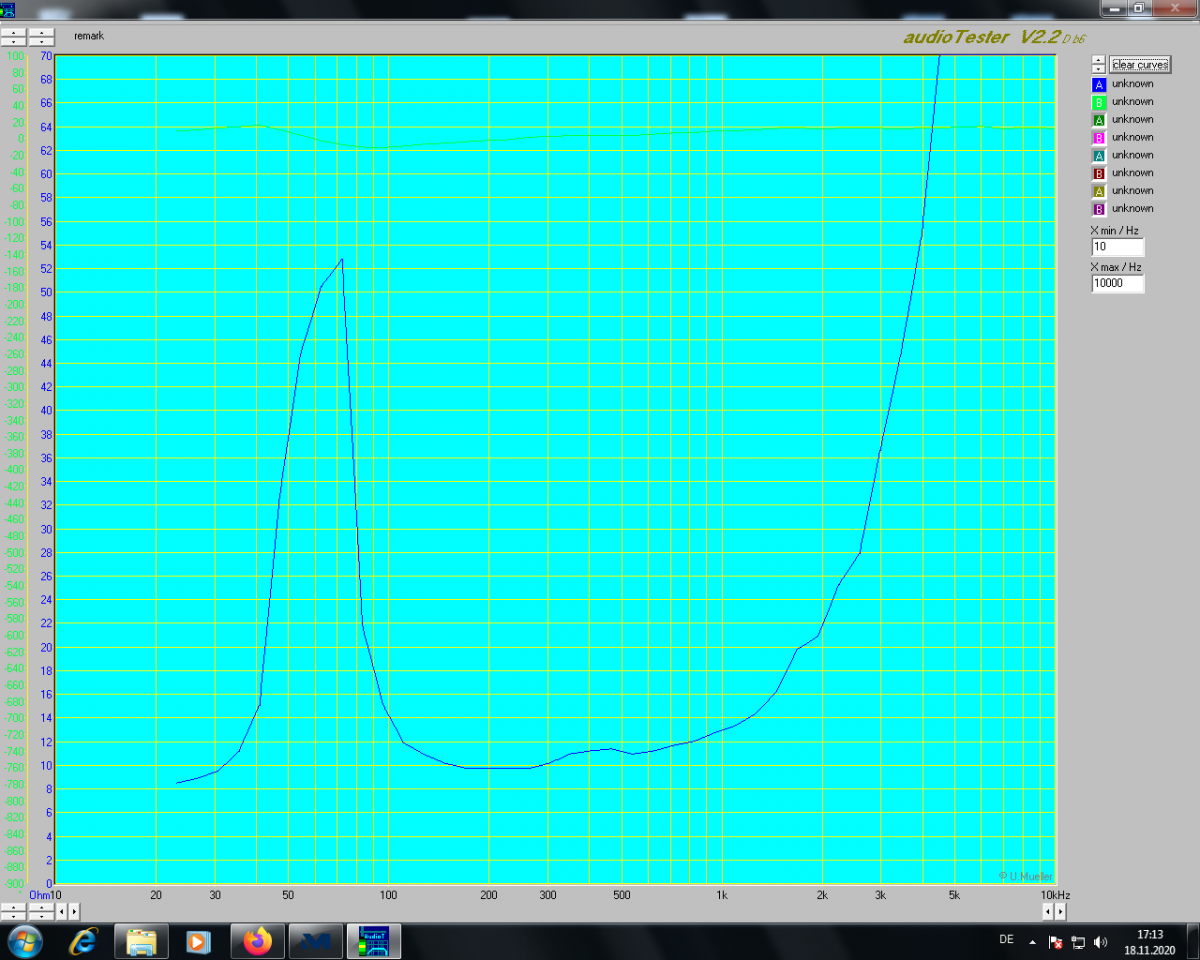Click the remark label
Viewport: 1200px width, 960px height.
(89, 36)
